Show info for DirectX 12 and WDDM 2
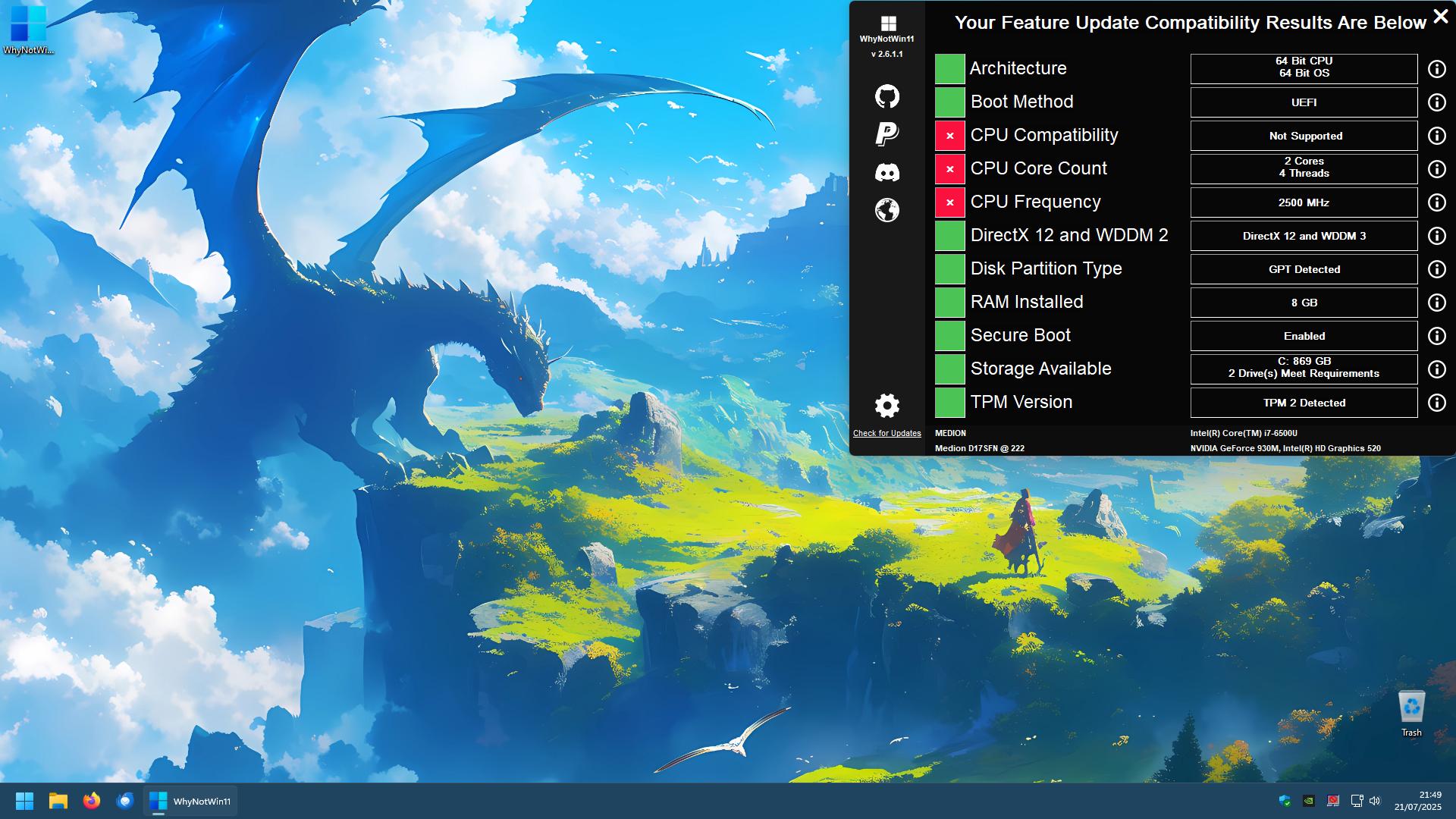Image resolution: width=1456 pixels, height=819 pixels. 1436,236
